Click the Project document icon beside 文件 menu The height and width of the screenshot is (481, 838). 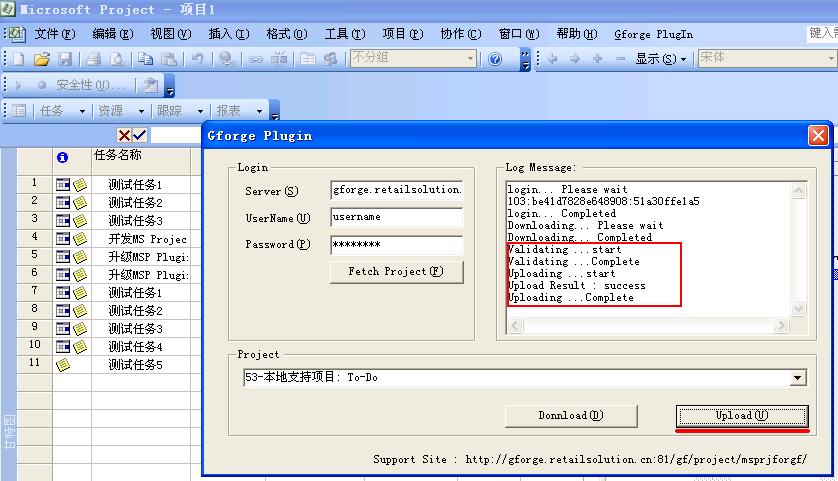point(17,34)
